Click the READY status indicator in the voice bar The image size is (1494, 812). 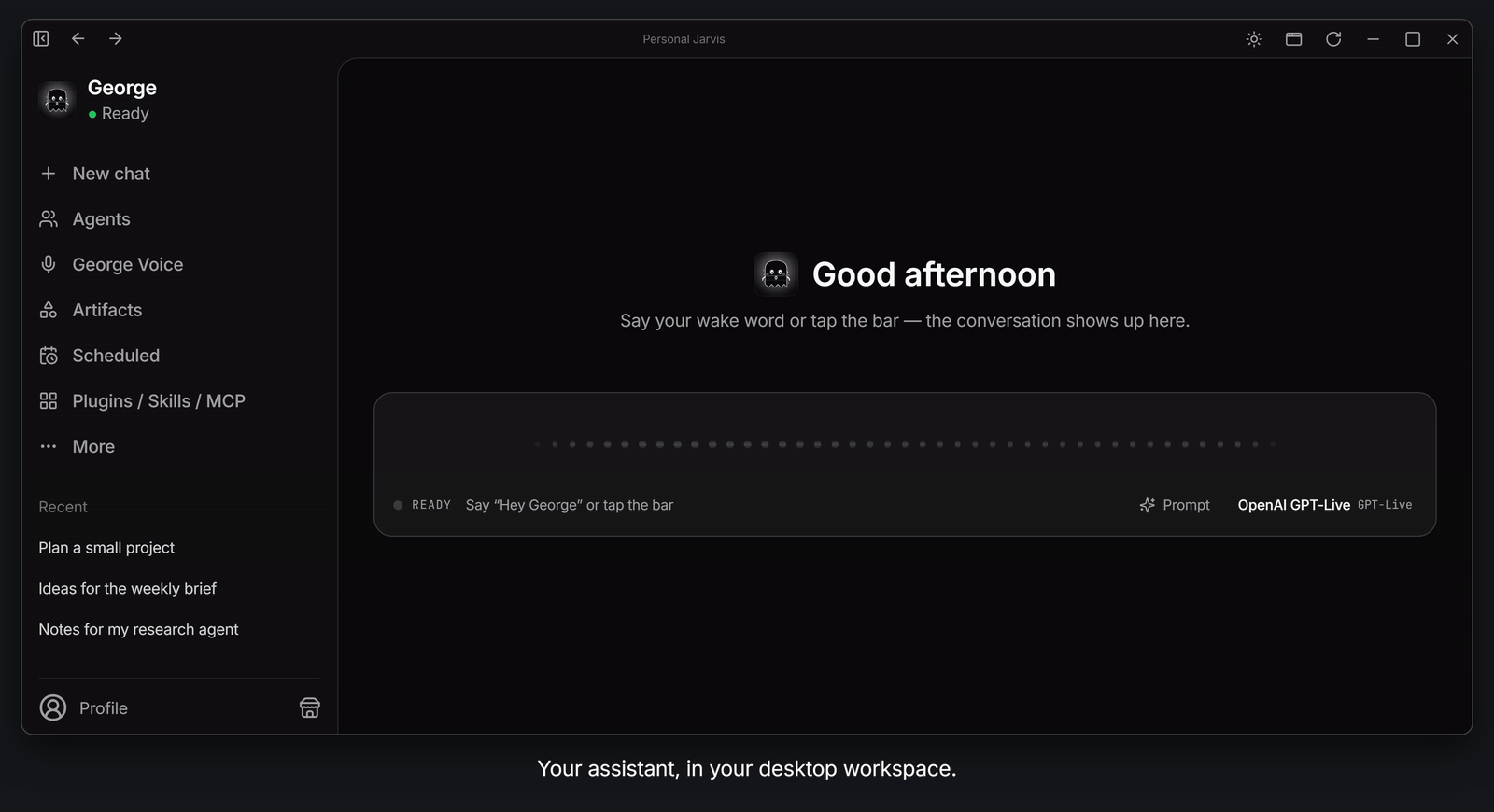[422, 505]
